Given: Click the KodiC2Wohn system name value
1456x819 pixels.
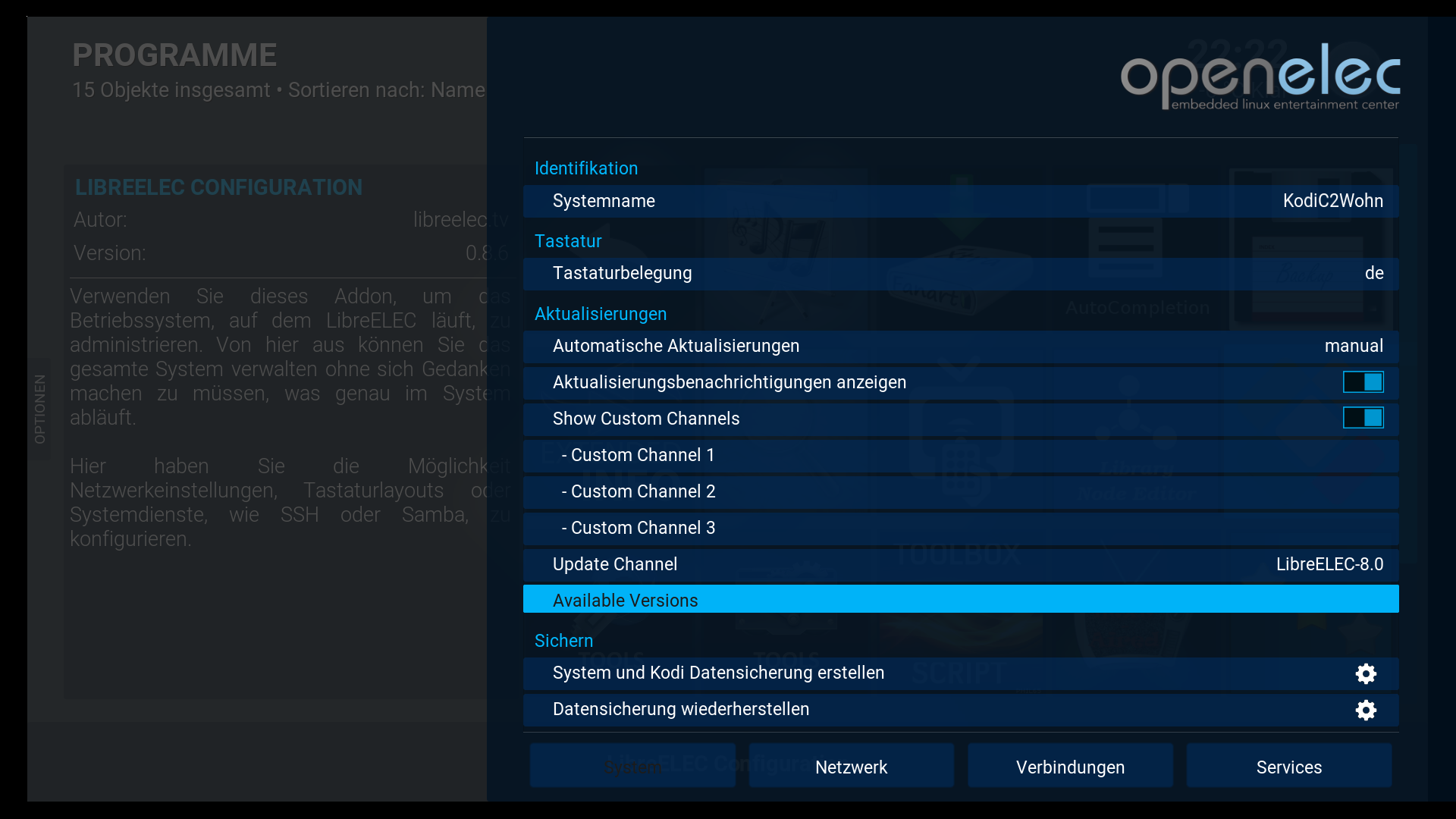Looking at the screenshot, I should 1332,201.
